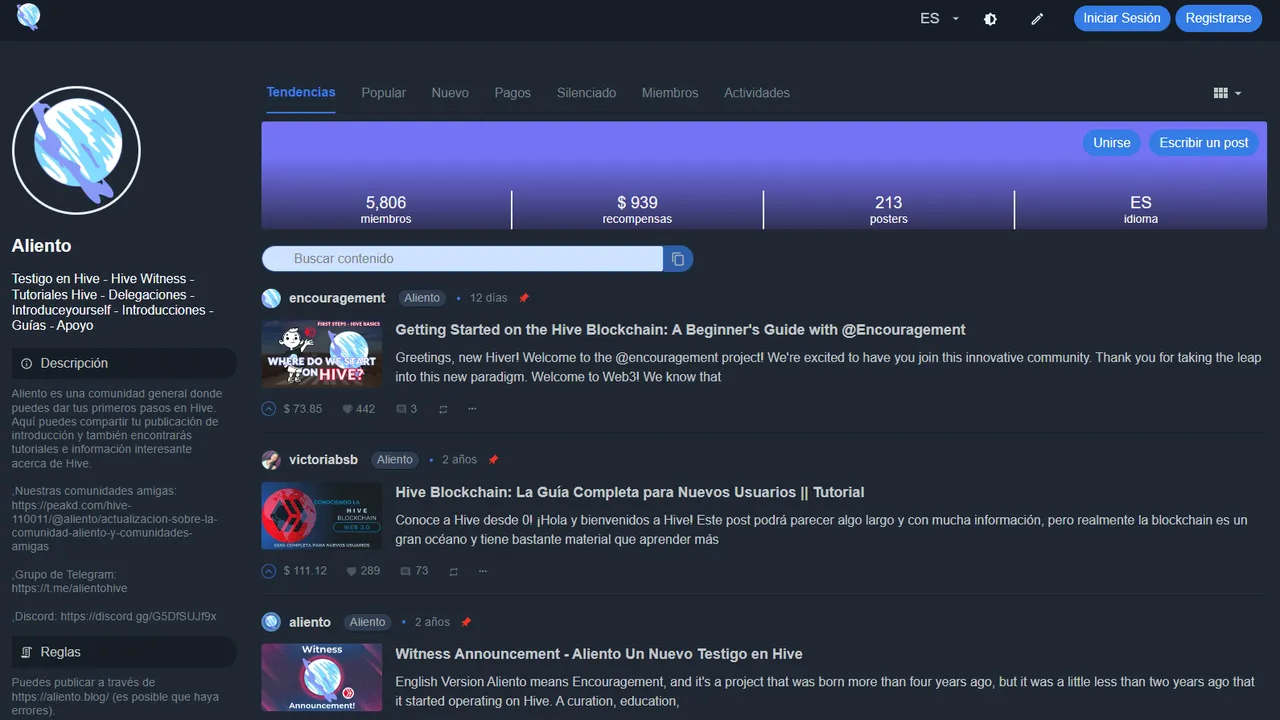Screen dimensions: 1280x720
Task: Click the pin icon on victoriabsb post
Action: (x=493, y=460)
